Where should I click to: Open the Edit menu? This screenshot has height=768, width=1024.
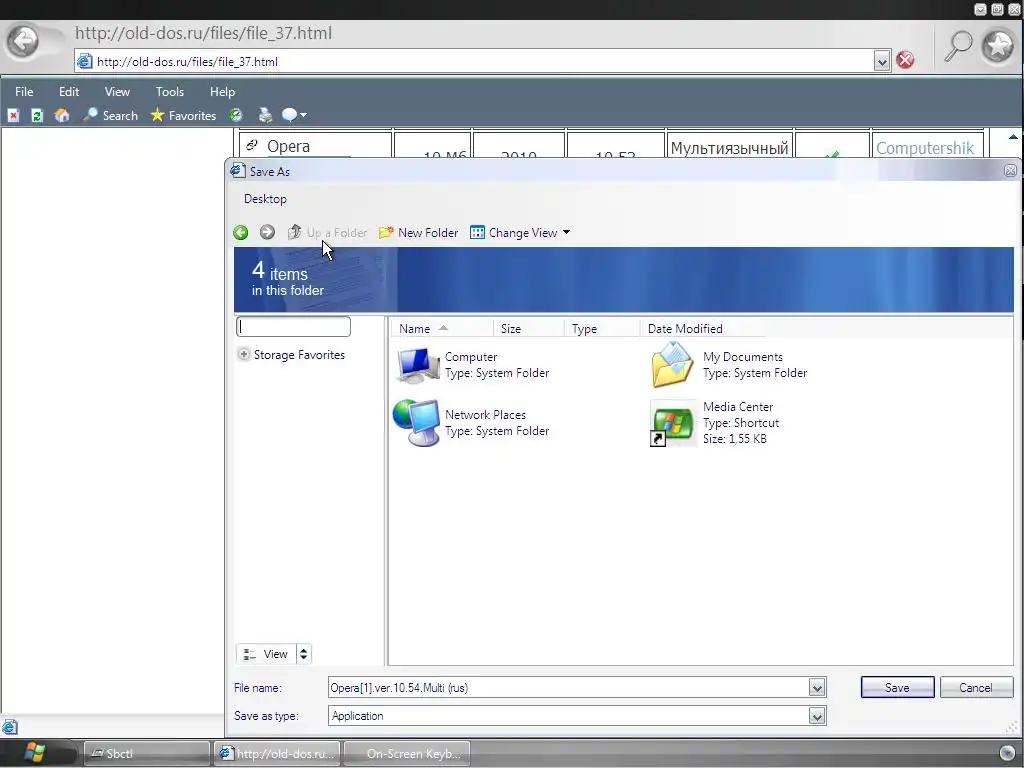[69, 92]
